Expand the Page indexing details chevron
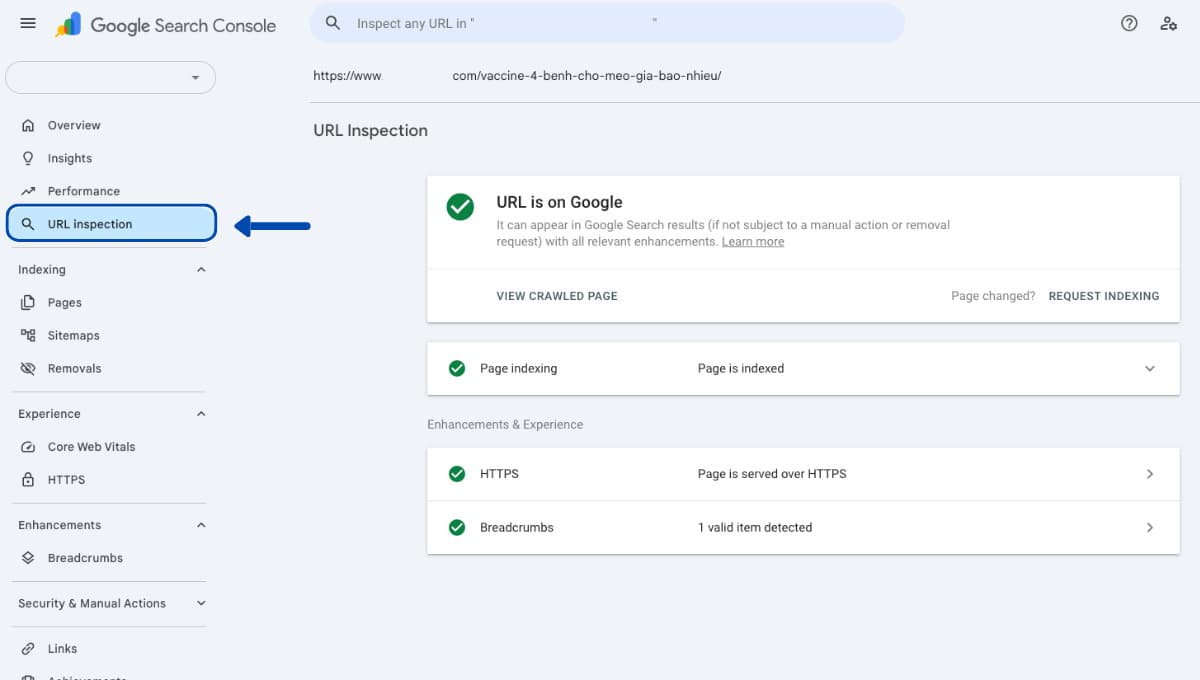Screen dimensions: 1200x680 pyautogui.click(x=1150, y=368)
